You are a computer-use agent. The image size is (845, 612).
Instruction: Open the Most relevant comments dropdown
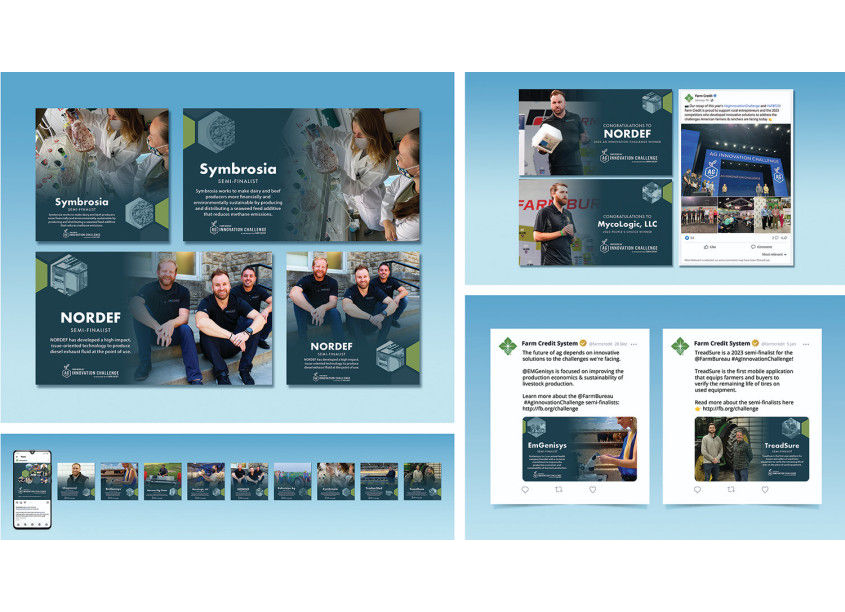774,254
